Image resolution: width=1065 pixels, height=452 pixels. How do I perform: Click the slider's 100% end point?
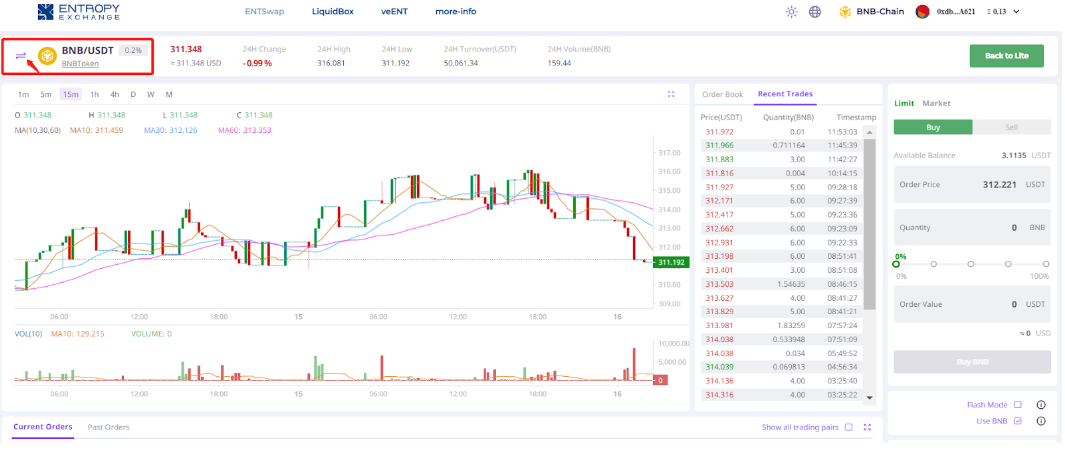point(1045,264)
